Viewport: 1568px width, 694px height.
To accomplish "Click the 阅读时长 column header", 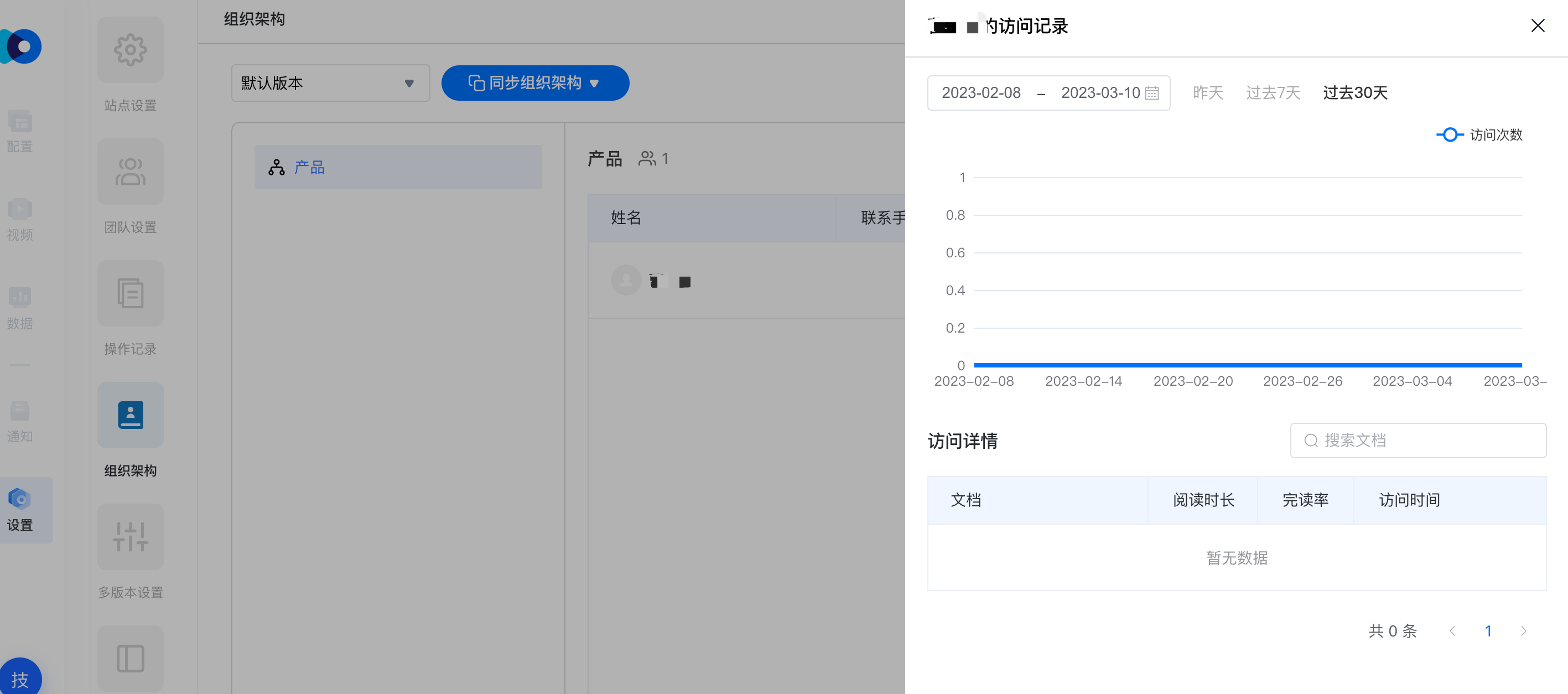I will tap(1203, 500).
